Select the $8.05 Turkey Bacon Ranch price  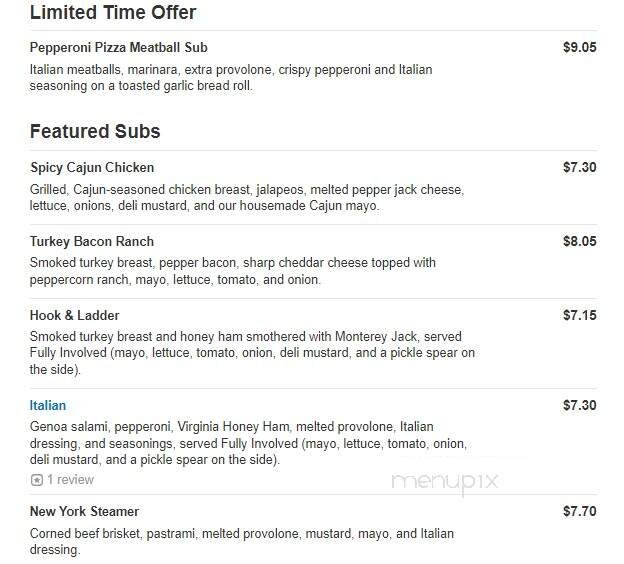click(x=579, y=241)
